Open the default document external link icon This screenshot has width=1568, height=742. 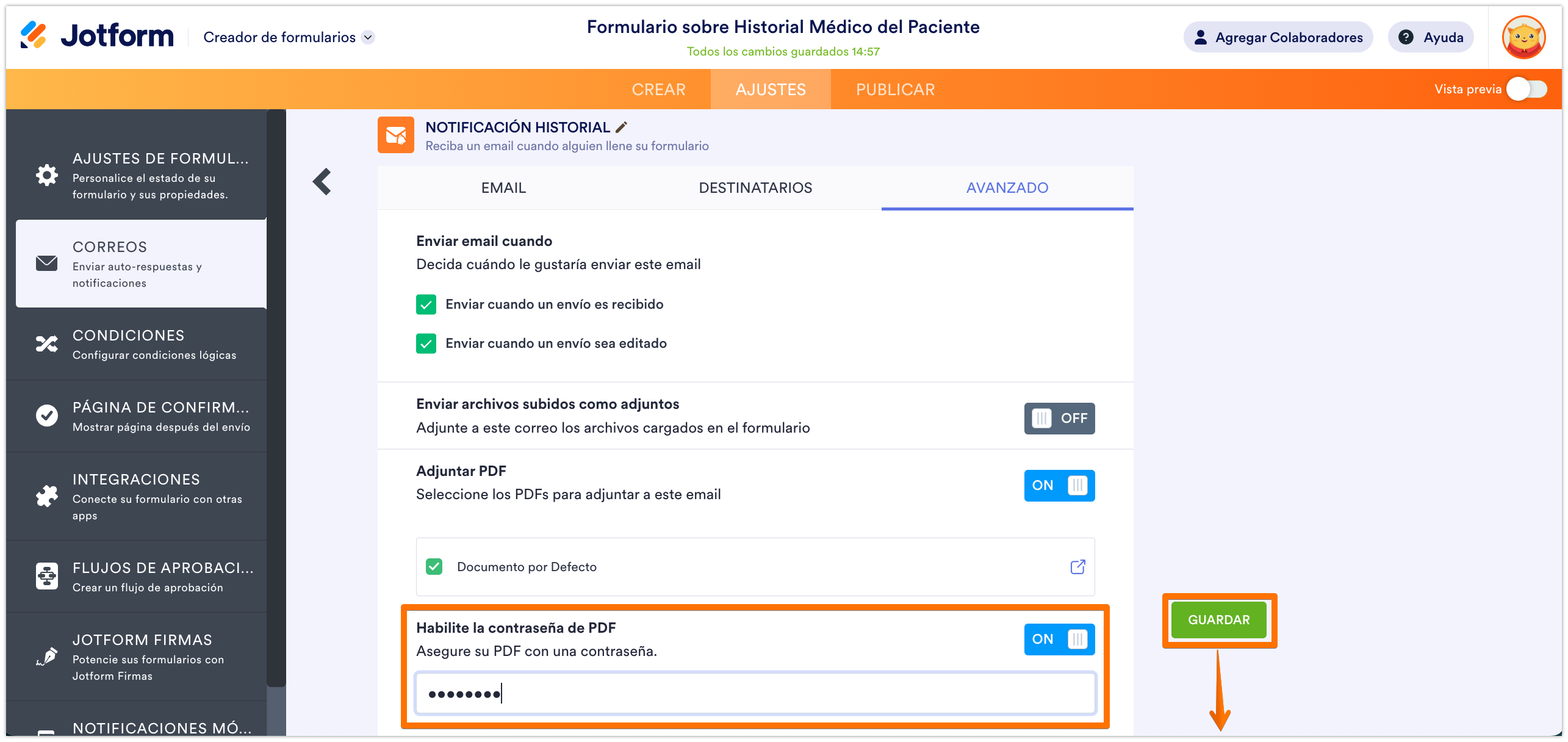tap(1077, 567)
